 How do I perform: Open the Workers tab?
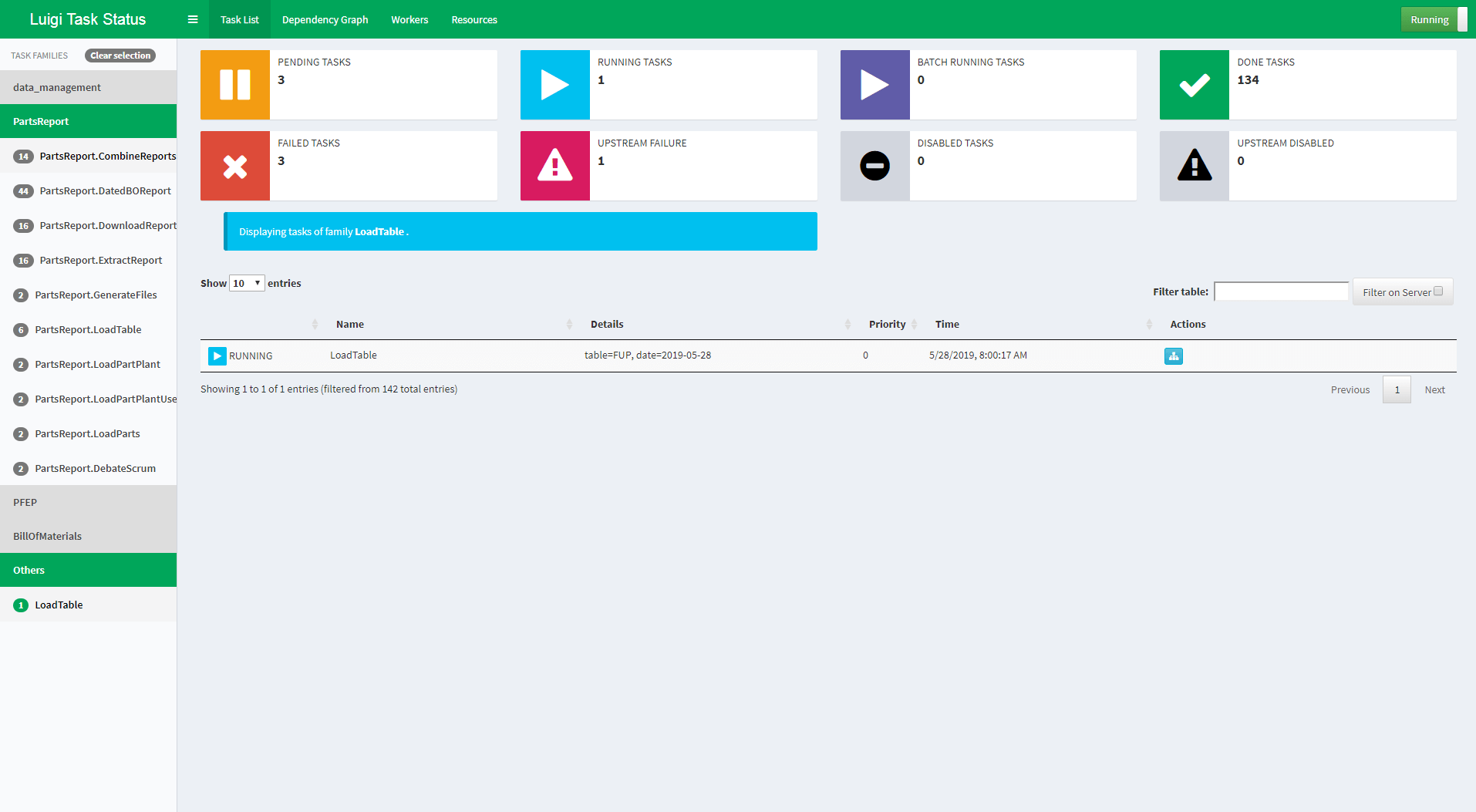[x=409, y=19]
